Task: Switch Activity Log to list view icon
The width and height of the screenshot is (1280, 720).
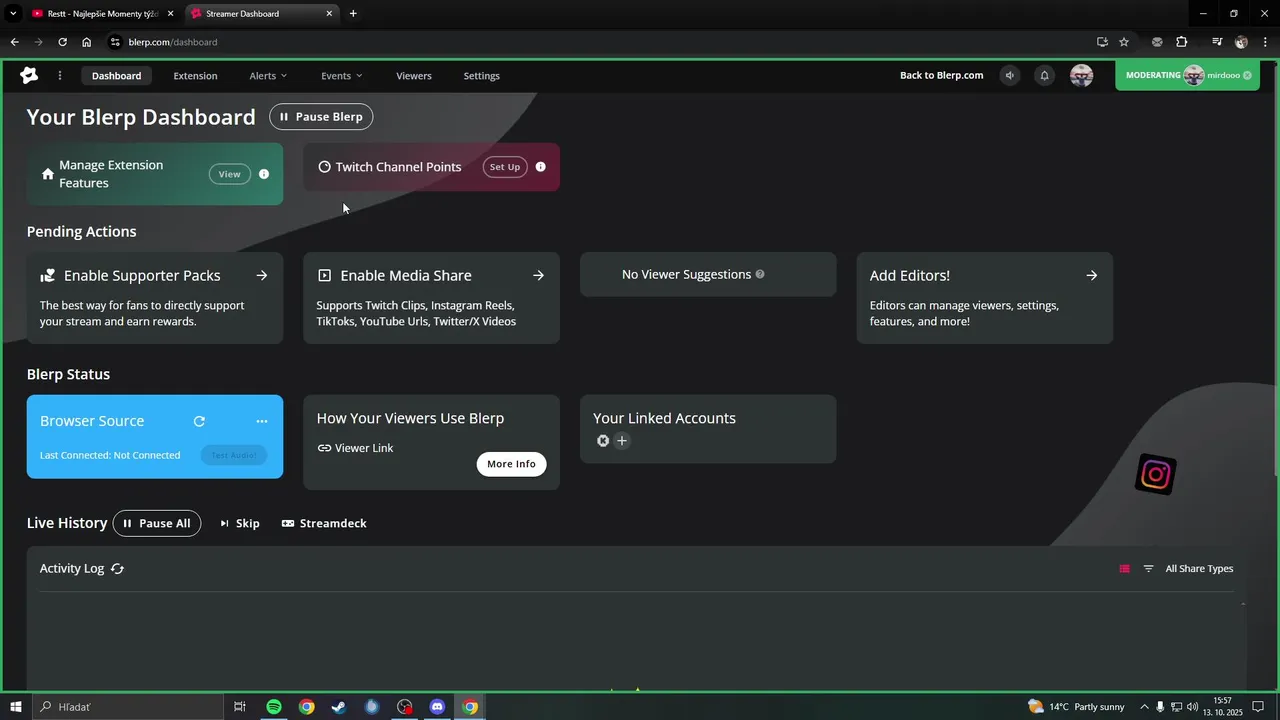Action: click(1124, 568)
